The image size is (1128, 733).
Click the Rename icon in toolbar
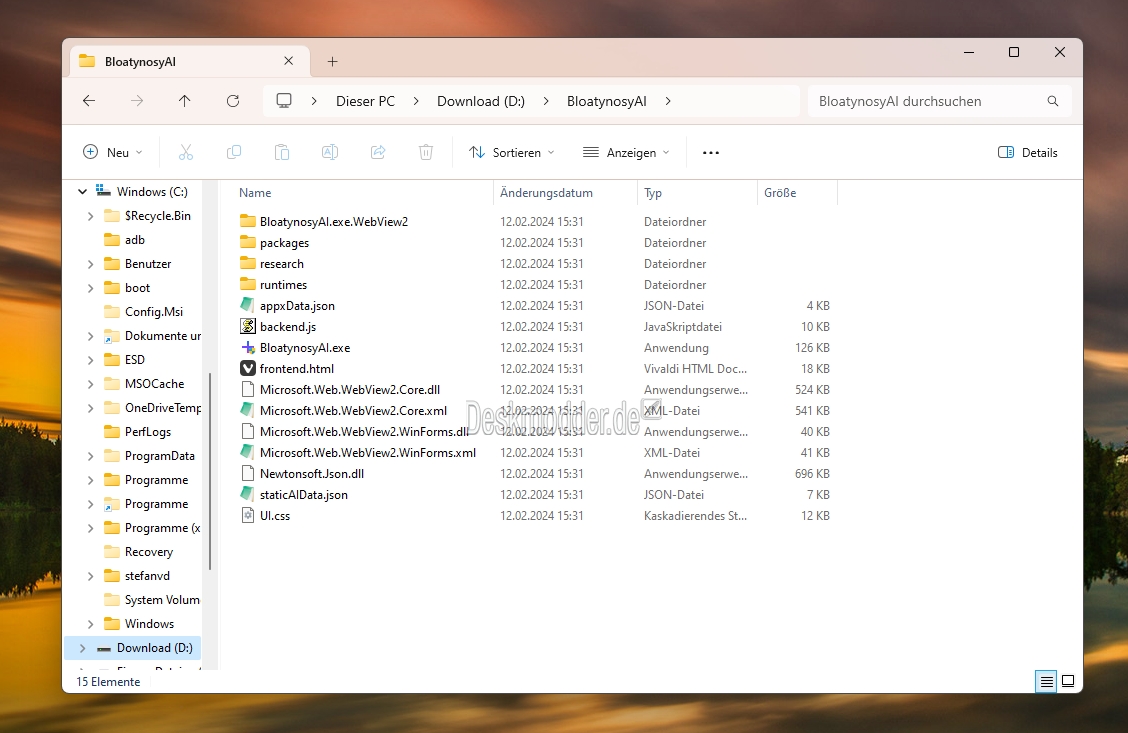(x=330, y=152)
